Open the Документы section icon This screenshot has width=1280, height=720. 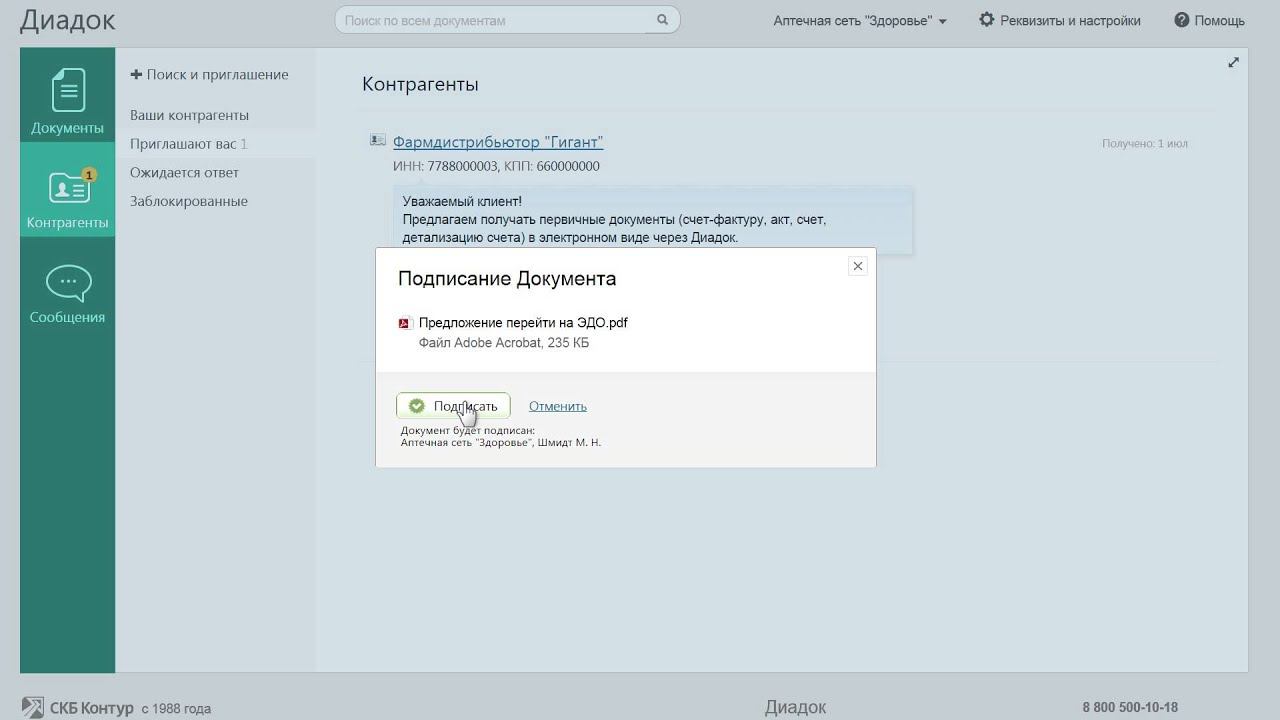tap(68, 90)
